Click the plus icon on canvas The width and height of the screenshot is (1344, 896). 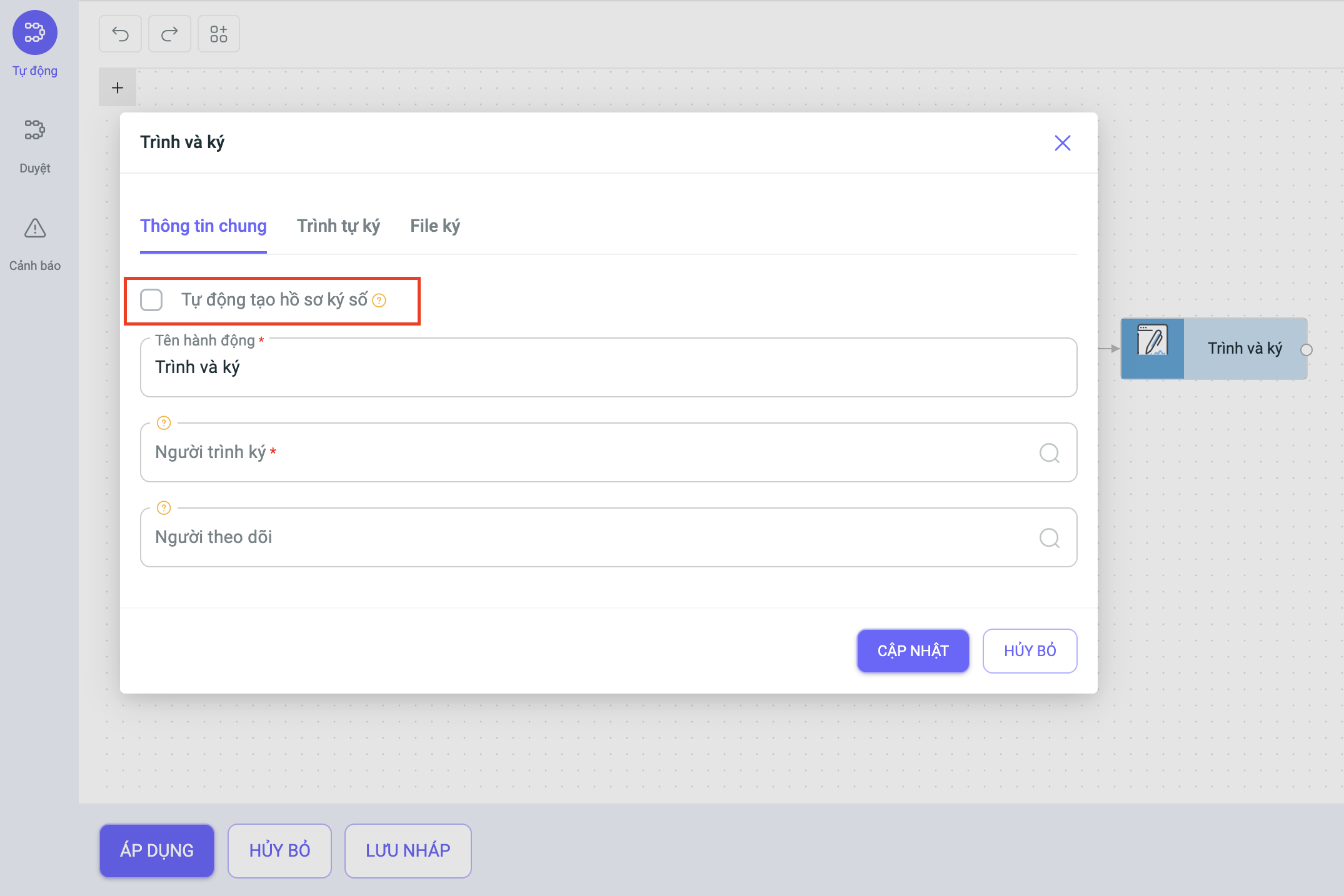coord(118,87)
